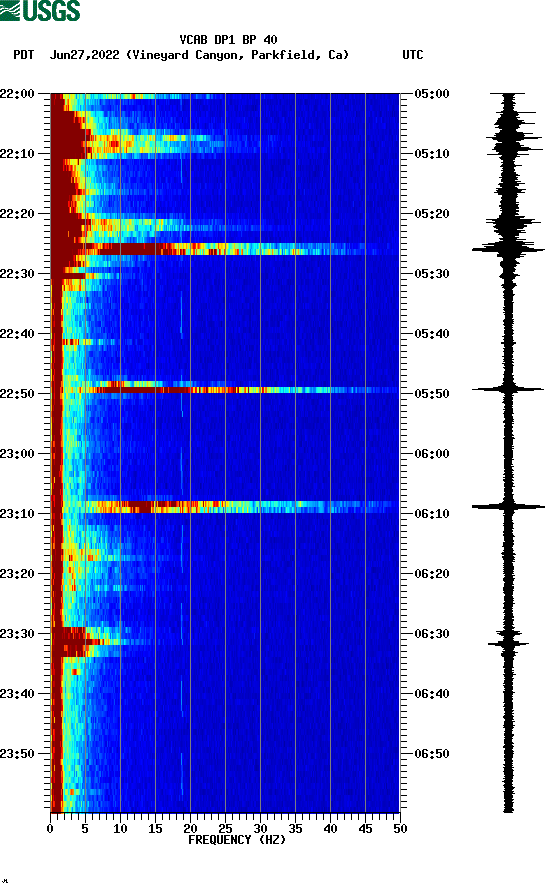This screenshot has height=892, width=552.
Task: Click the 05:00 UTC time label
Action: point(432,94)
